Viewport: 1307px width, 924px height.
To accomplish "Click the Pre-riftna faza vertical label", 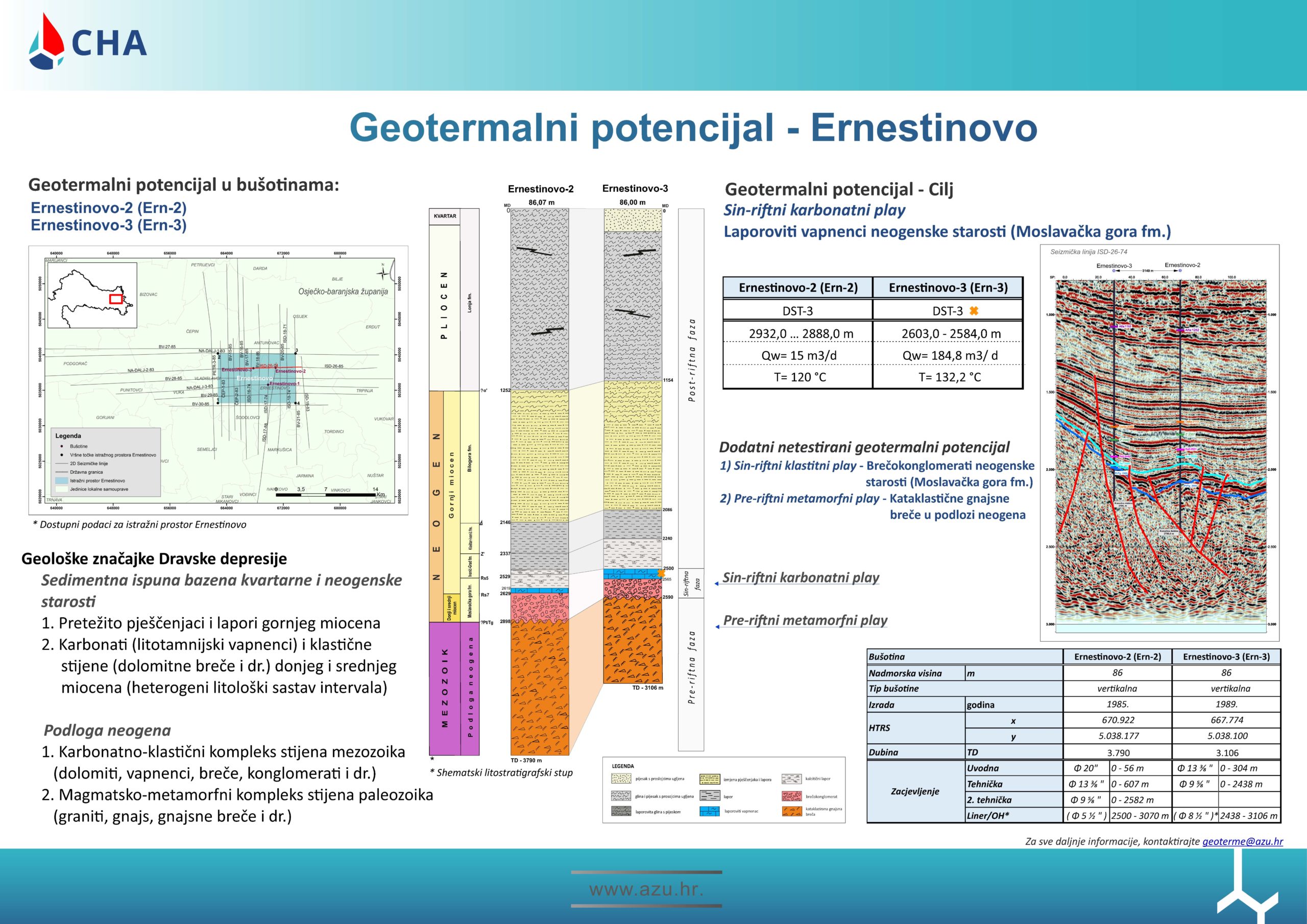I will point(692,667).
